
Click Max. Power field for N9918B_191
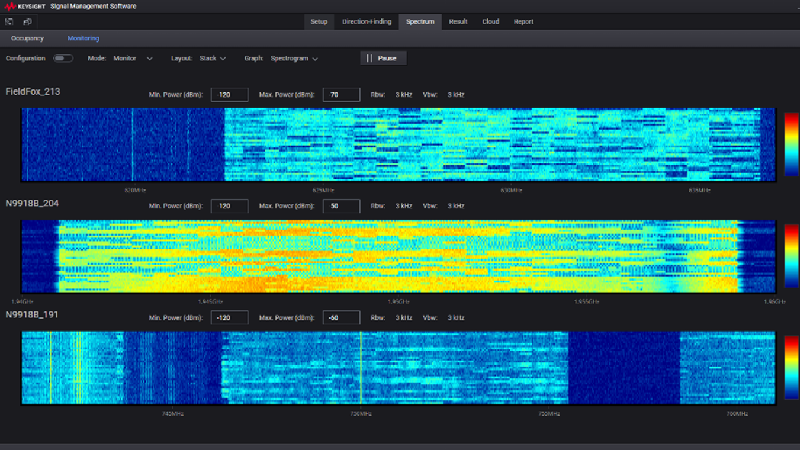click(x=341, y=317)
